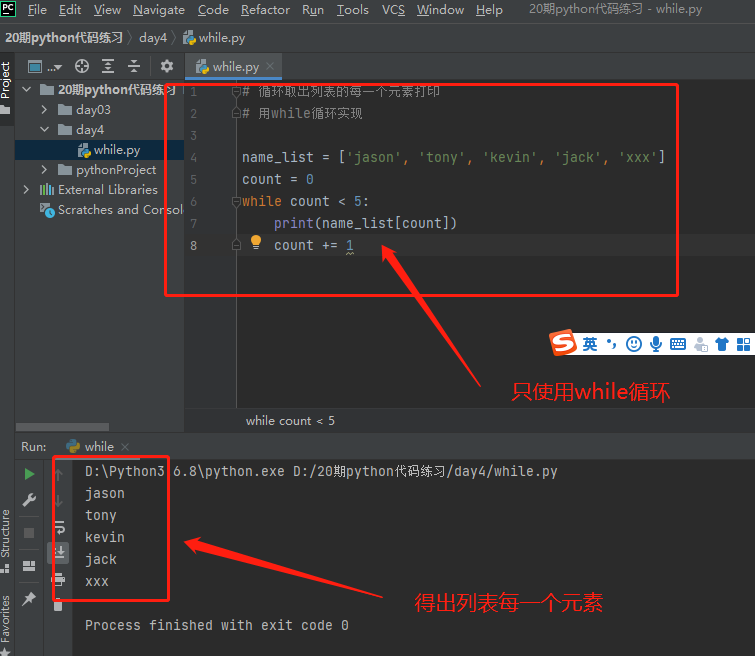Open the project panel settings gear
Viewport: 755px width, 656px height.
coord(167,66)
